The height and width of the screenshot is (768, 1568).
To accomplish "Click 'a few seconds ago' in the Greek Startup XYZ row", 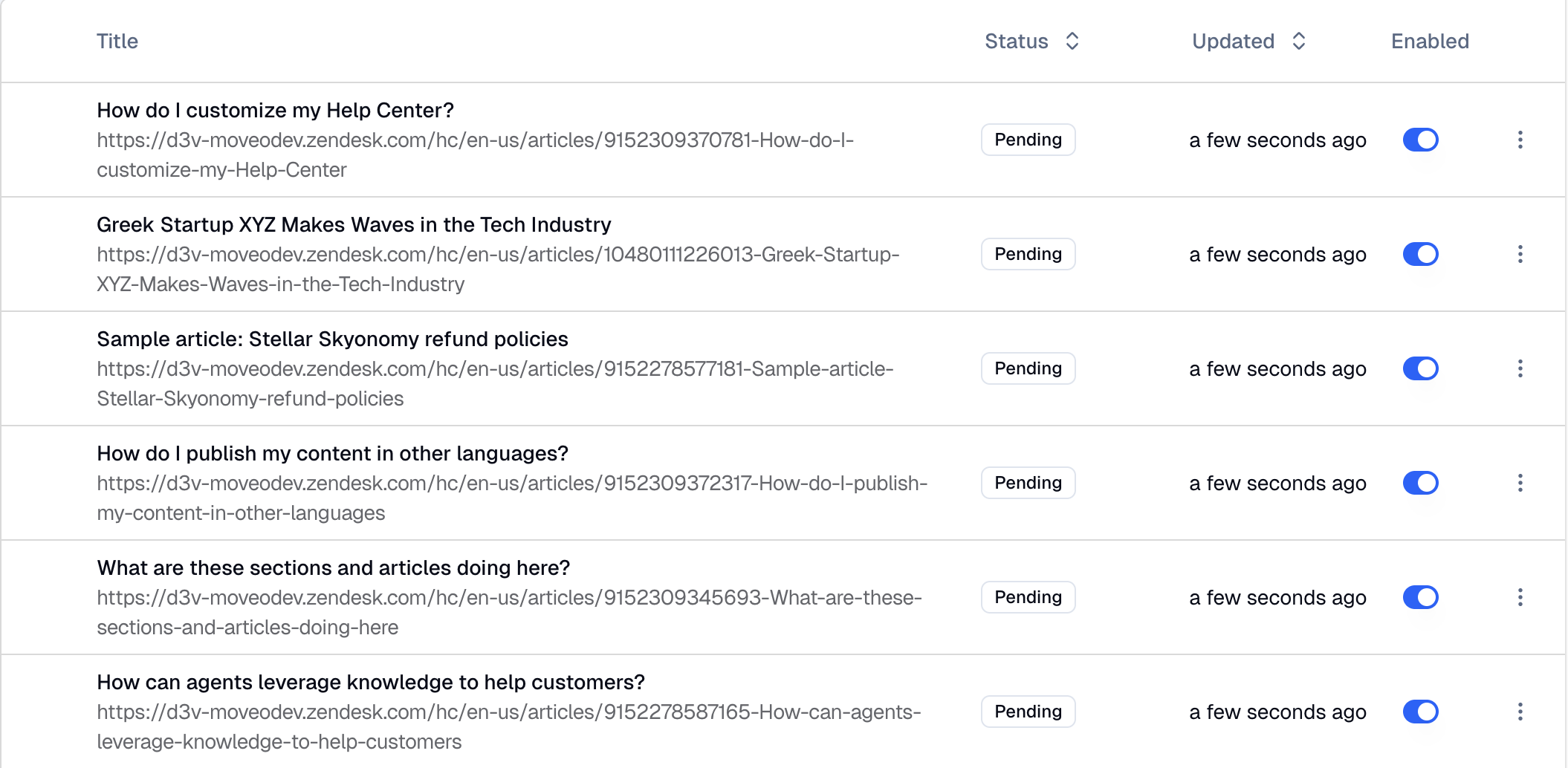I will coord(1277,254).
